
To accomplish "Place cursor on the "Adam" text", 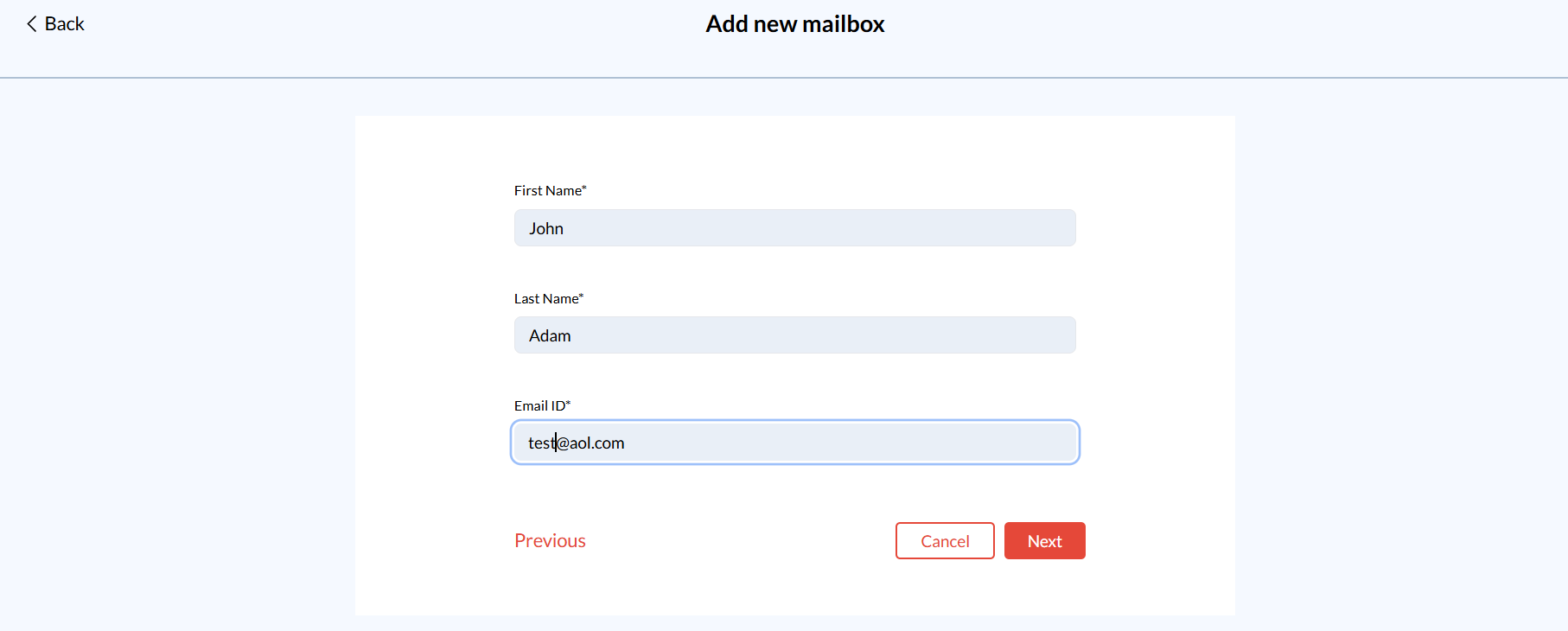I will coord(550,336).
